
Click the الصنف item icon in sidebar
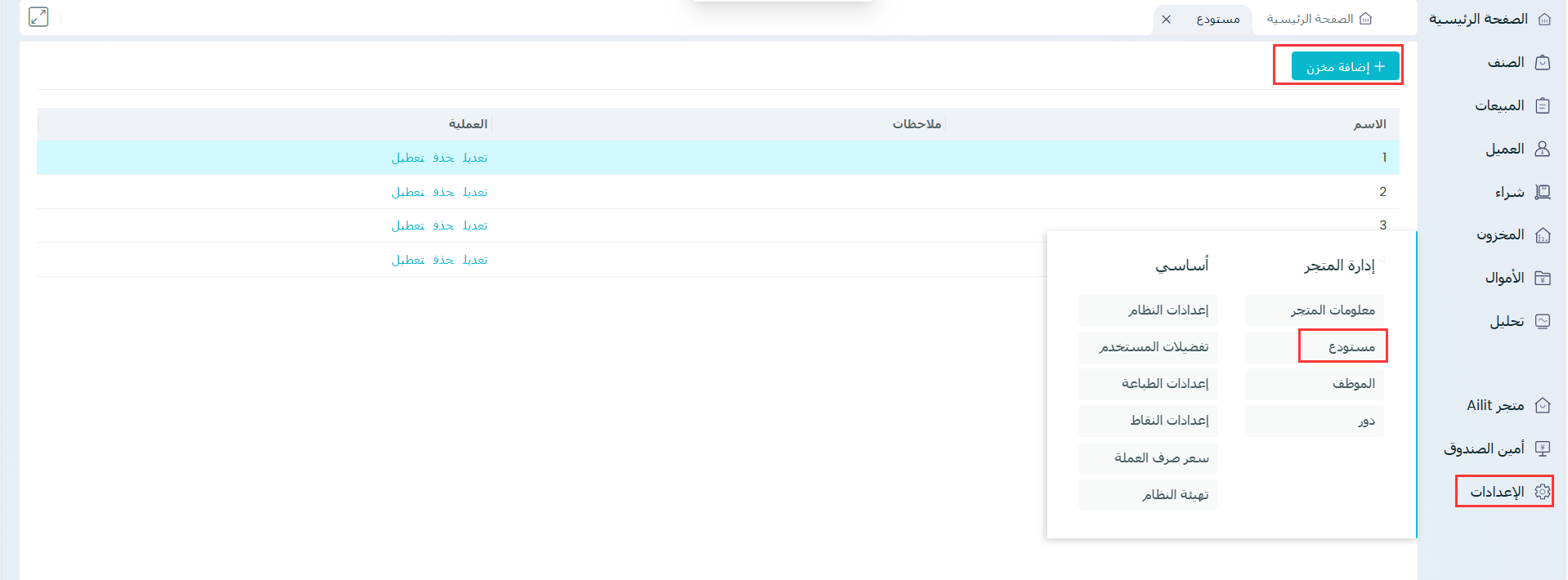click(x=1543, y=63)
